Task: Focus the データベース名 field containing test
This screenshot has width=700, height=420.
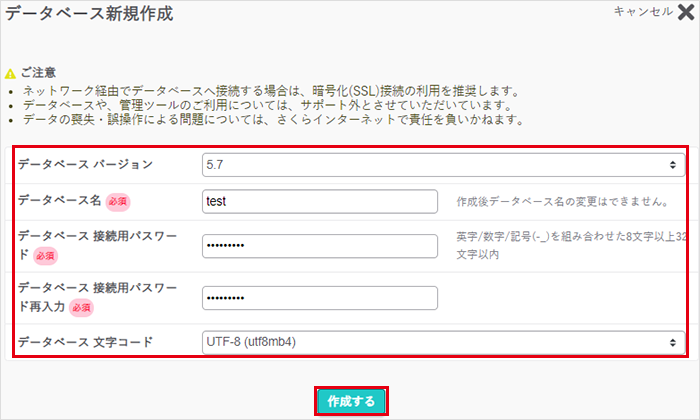Action: [320, 201]
